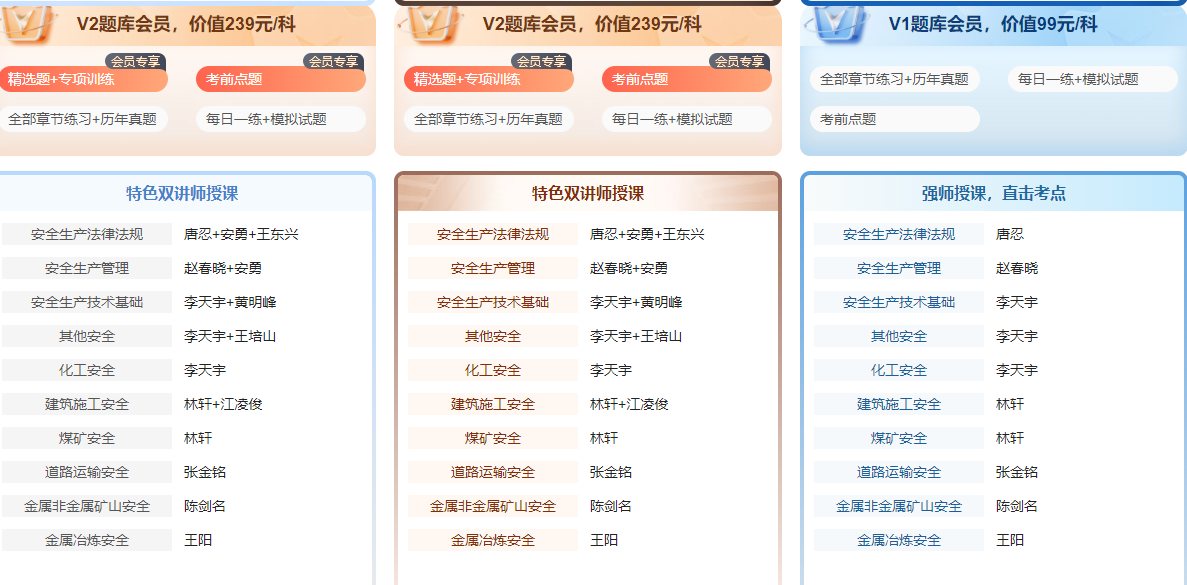Click the 会员专享 tag above middle card's 精选题+专项训练

pos(541,61)
